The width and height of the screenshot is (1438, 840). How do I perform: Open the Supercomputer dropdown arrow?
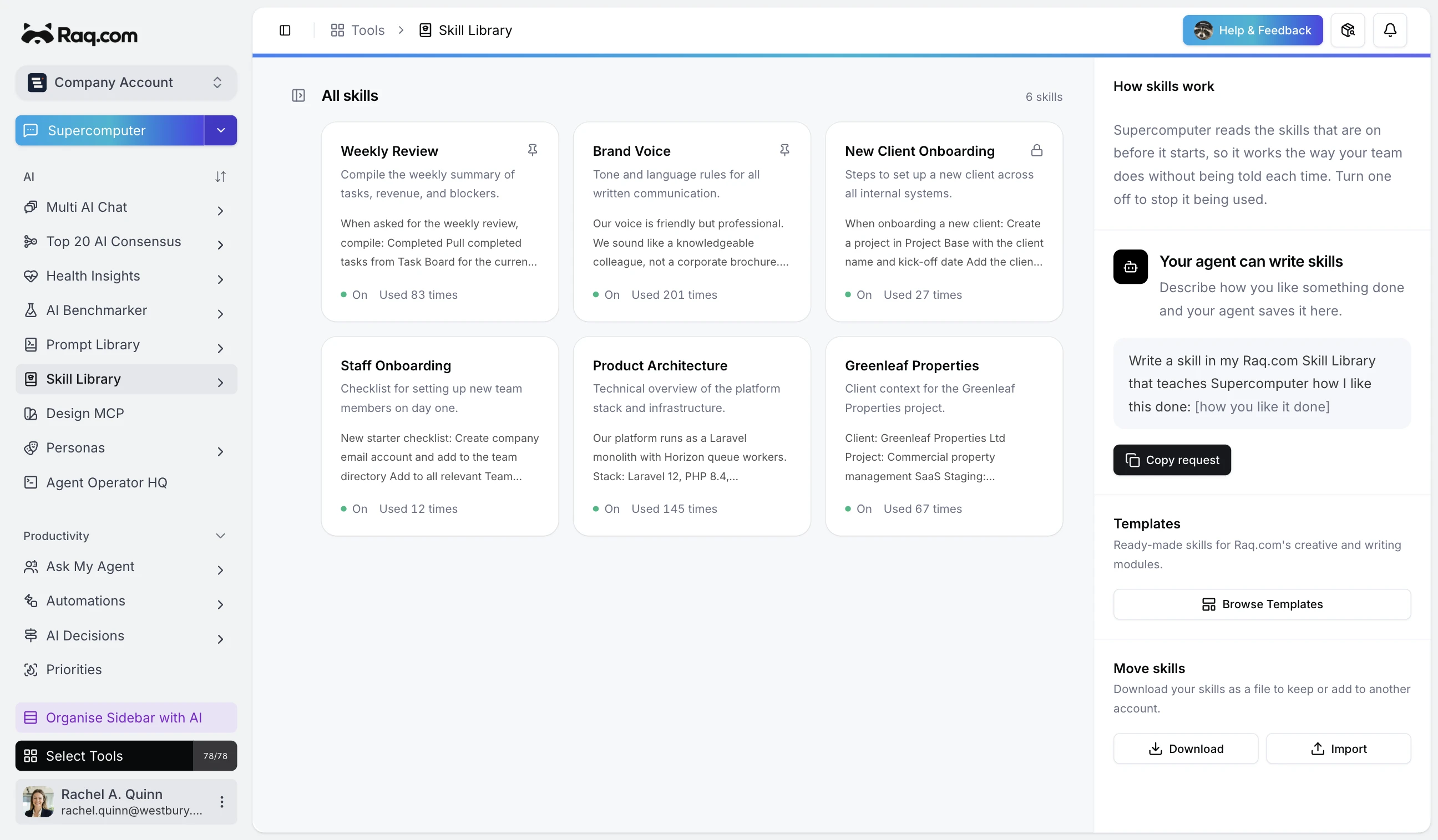click(x=221, y=131)
